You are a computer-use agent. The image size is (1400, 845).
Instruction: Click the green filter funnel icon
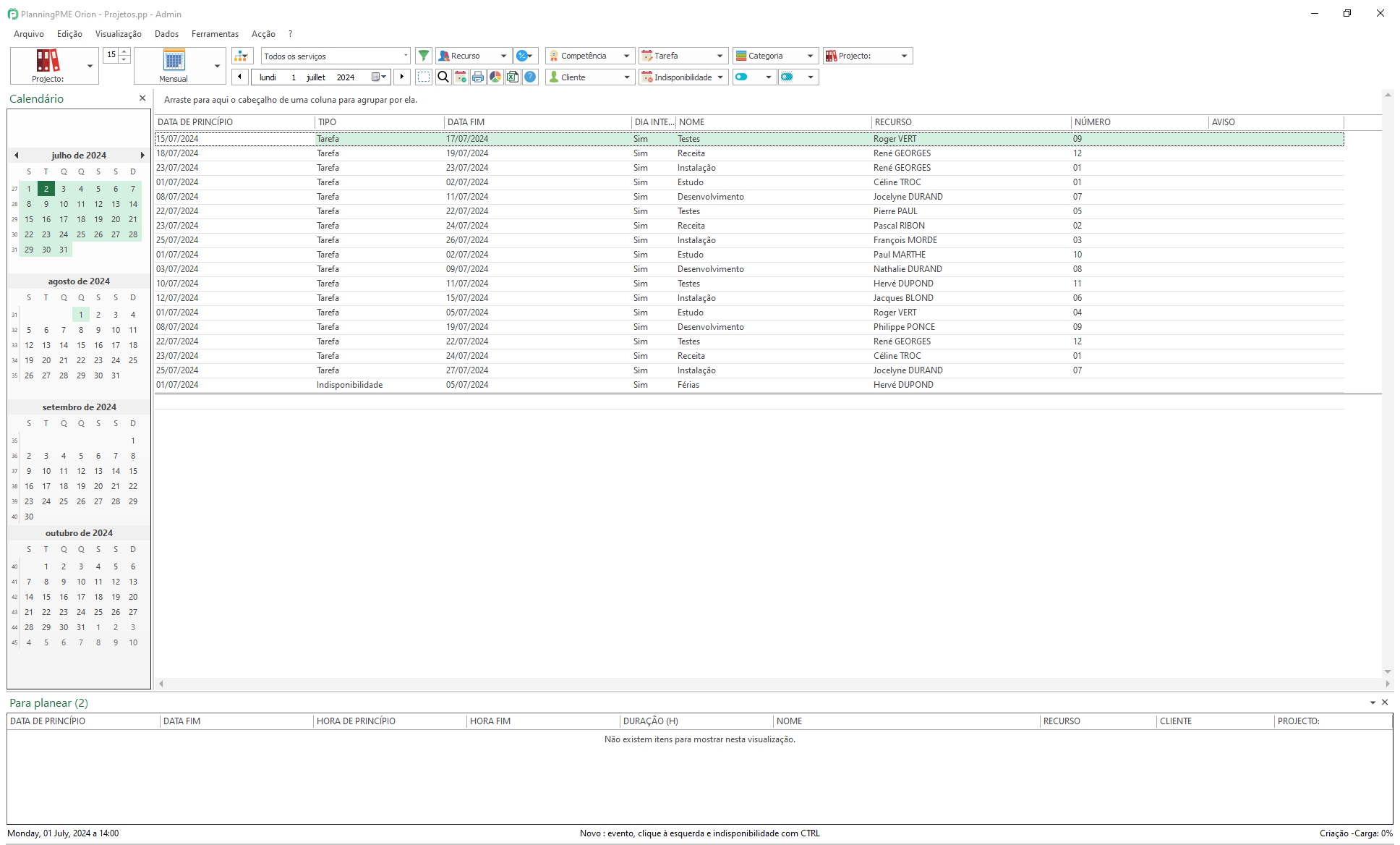pos(424,56)
